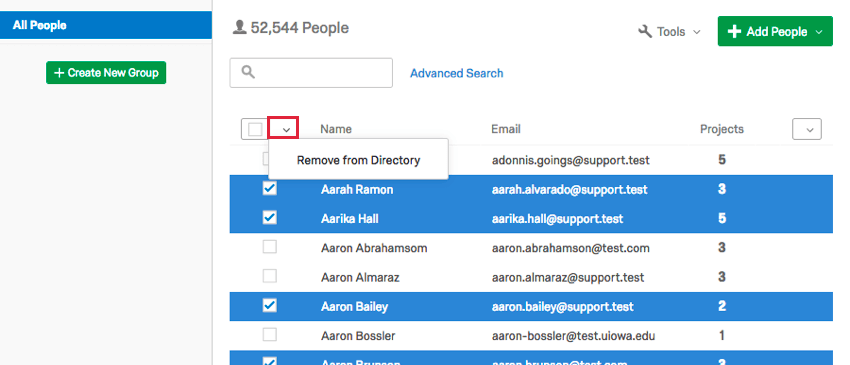
Task: Click the wrench Tools icon
Action: (645, 32)
